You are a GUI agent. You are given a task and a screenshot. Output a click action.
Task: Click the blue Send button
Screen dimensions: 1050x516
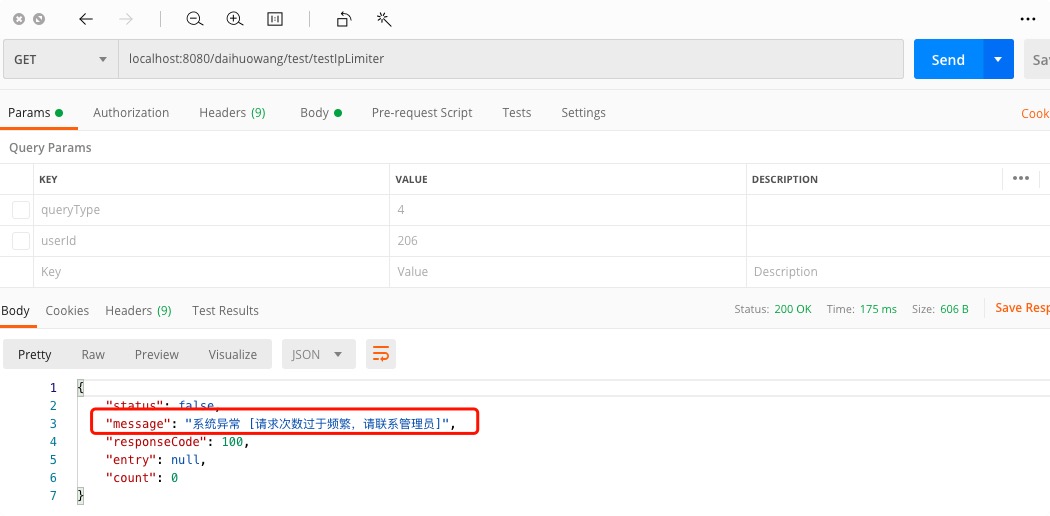948,59
